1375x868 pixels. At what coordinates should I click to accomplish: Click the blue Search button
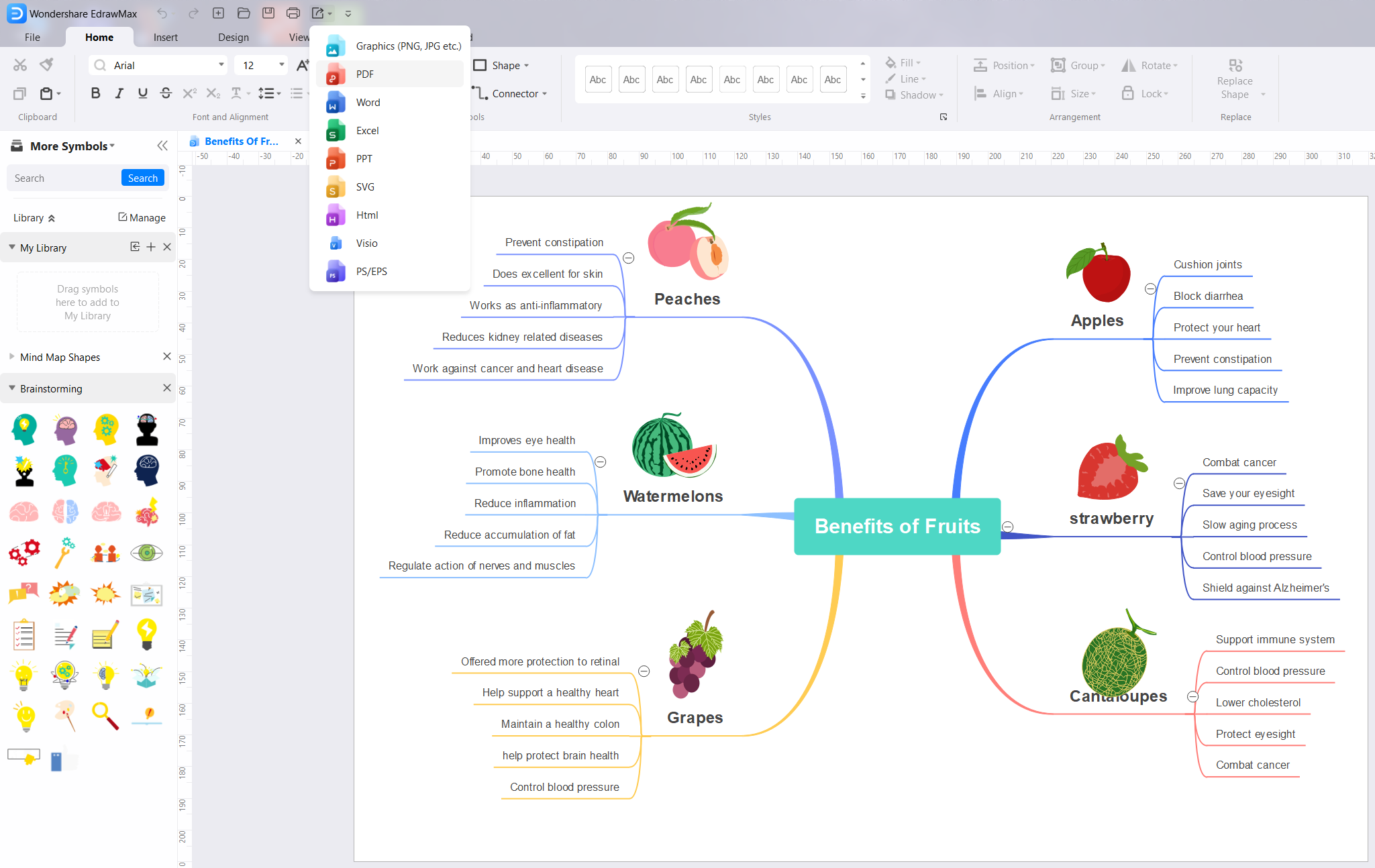point(142,178)
